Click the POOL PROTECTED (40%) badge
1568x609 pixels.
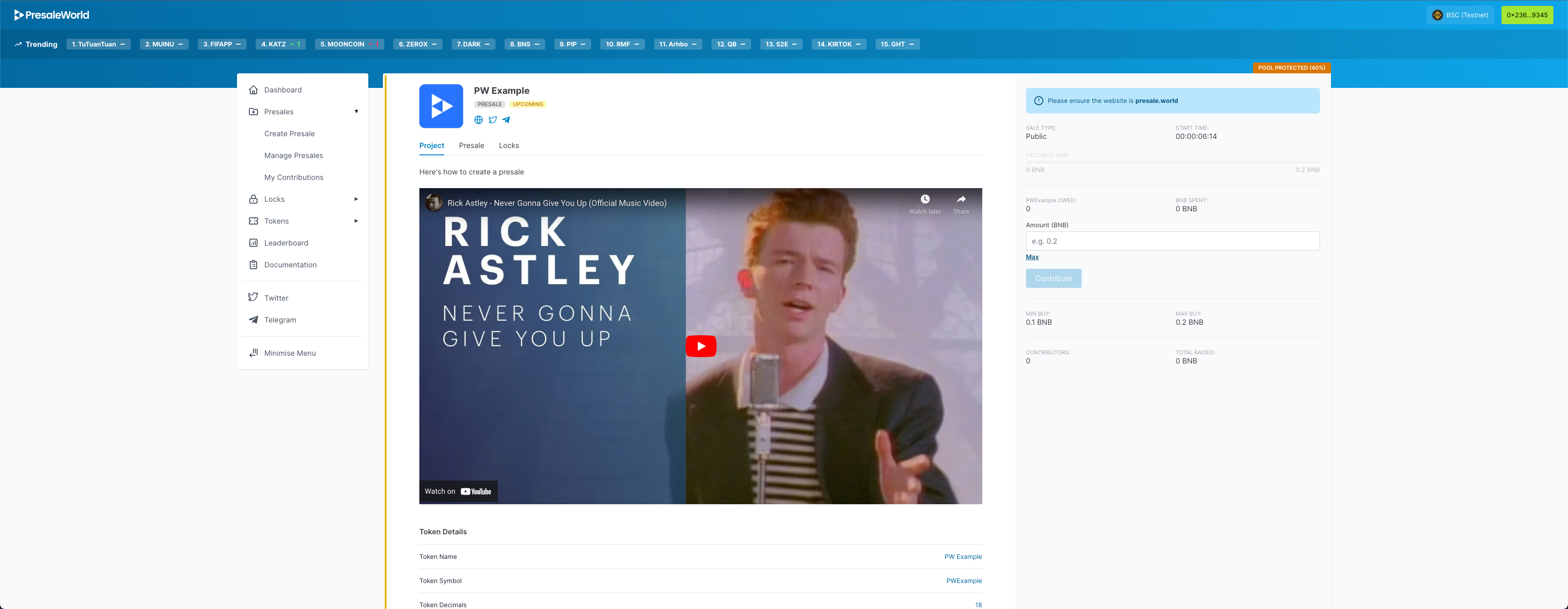tap(1291, 67)
